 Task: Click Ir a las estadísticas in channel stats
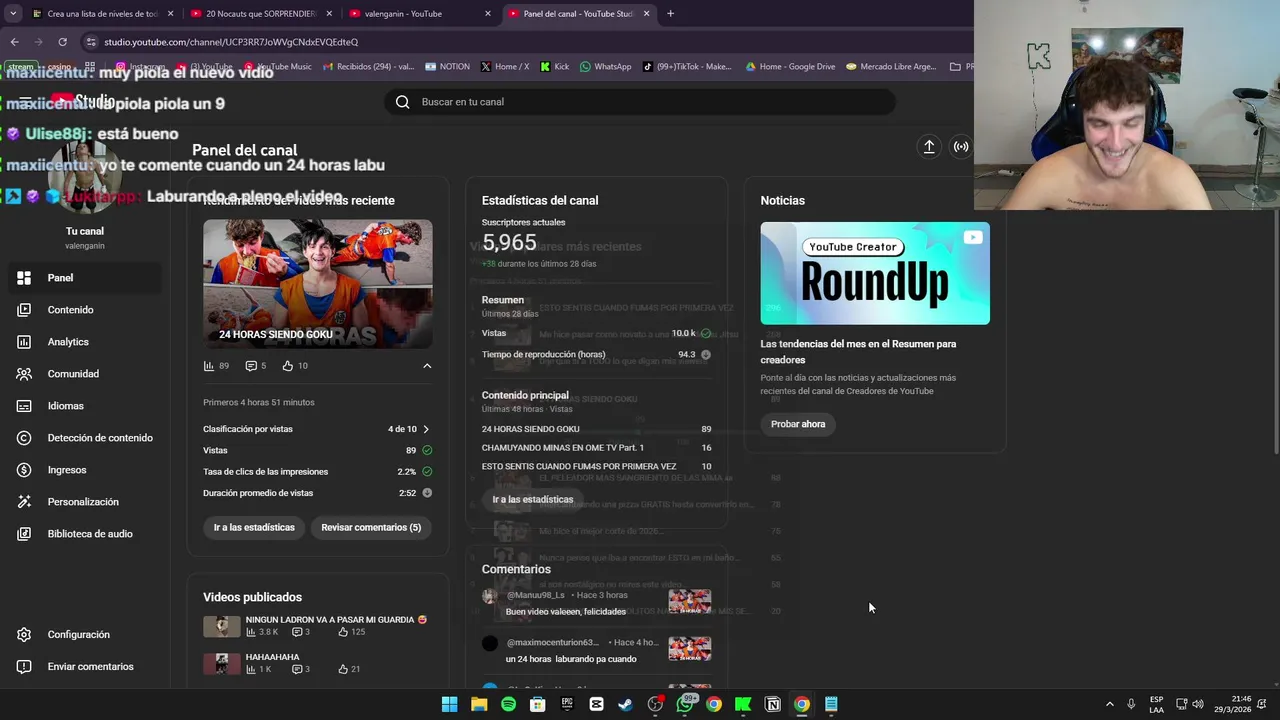(x=533, y=499)
